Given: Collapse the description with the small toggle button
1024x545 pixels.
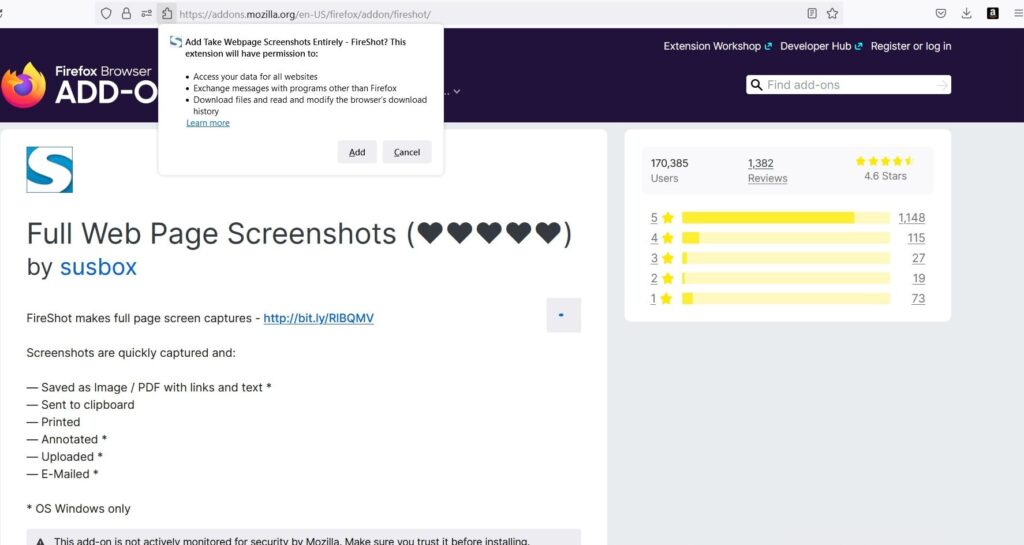Looking at the screenshot, I should (x=564, y=315).
